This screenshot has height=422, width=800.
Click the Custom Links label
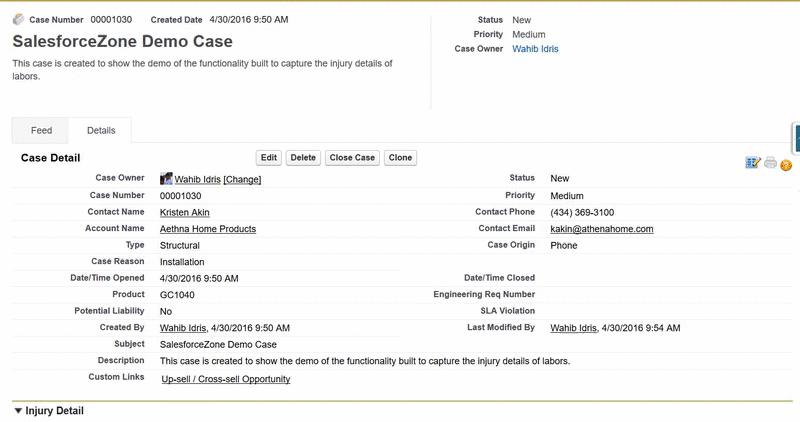pyautogui.click(x=116, y=377)
